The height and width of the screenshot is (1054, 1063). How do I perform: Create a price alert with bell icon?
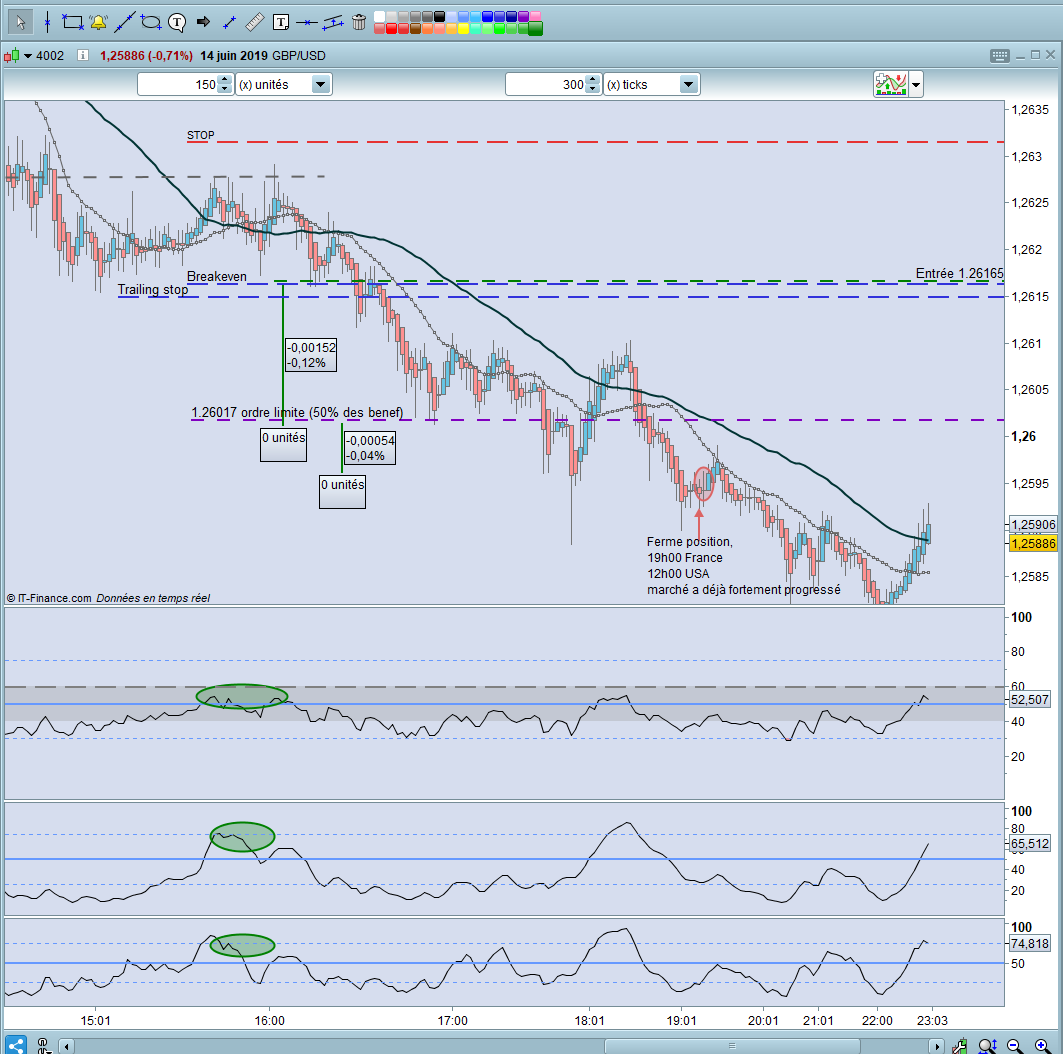pos(98,22)
